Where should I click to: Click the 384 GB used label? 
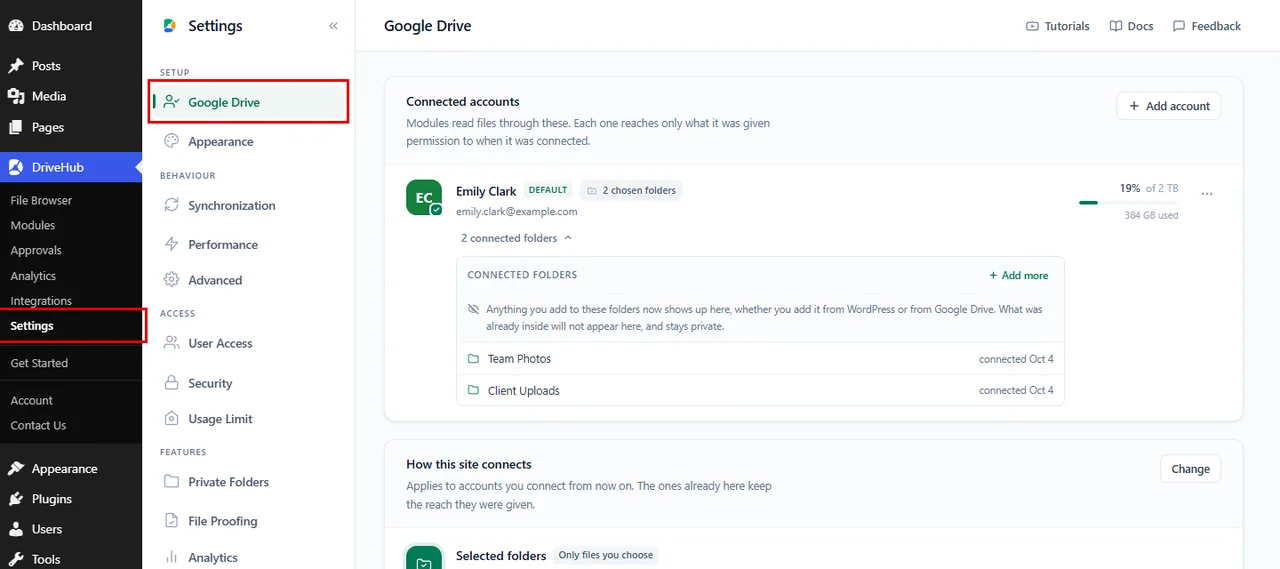tap(1151, 216)
